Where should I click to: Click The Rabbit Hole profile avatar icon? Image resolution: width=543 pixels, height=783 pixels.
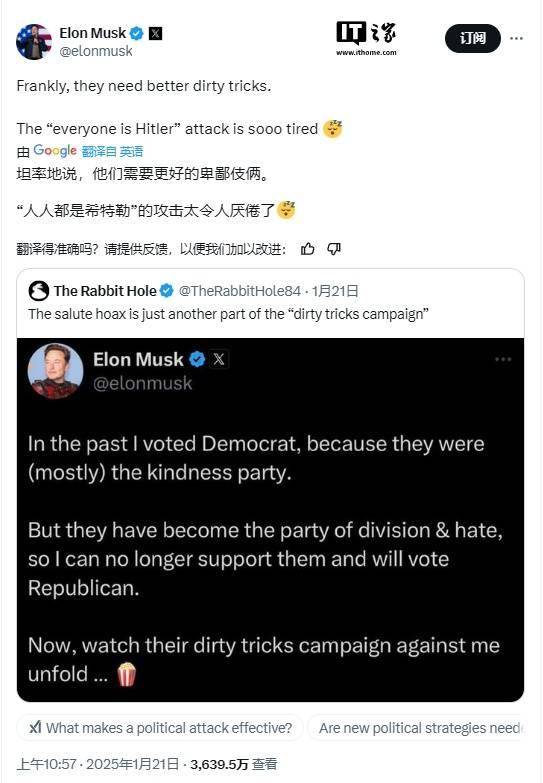(38, 291)
